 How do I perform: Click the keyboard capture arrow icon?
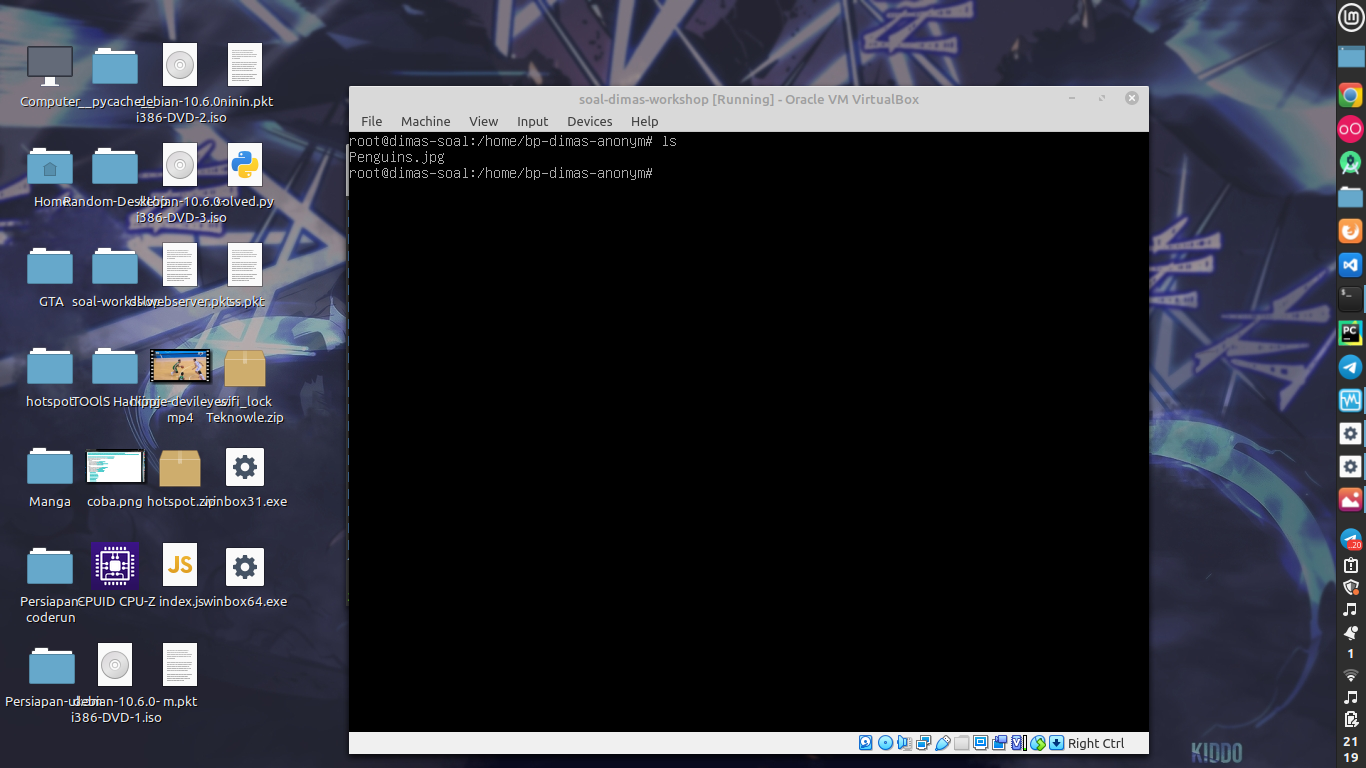tap(1056, 743)
